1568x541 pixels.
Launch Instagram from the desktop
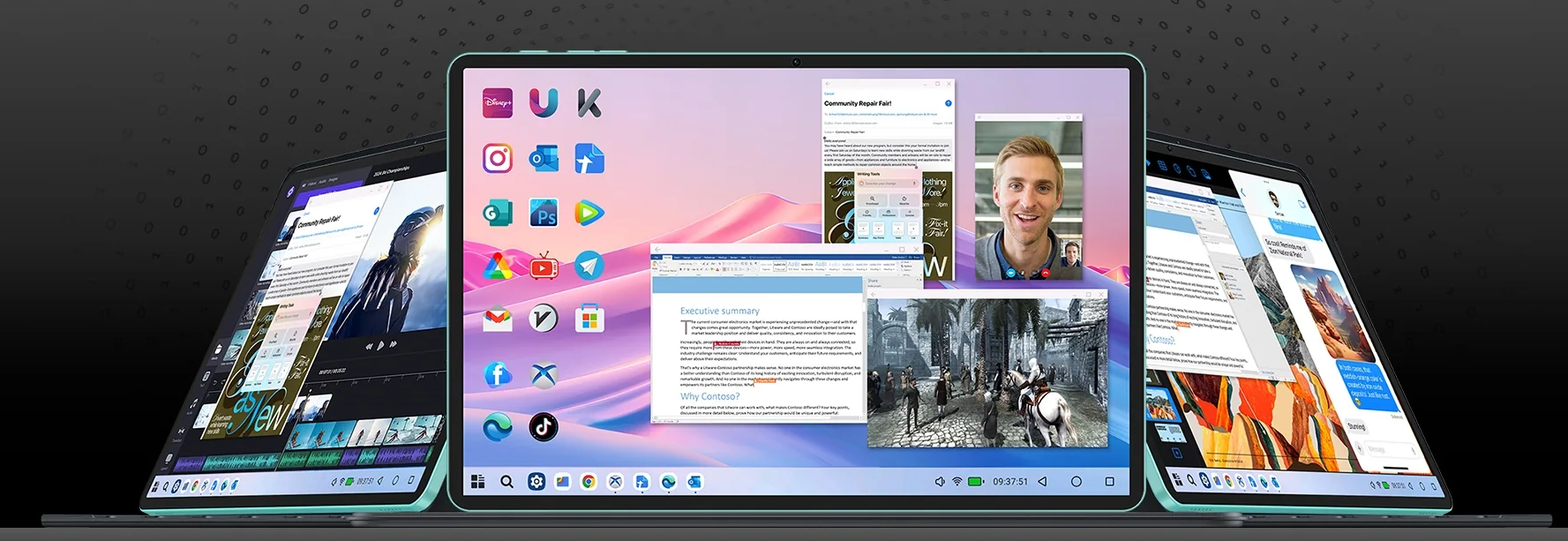pyautogui.click(x=498, y=158)
